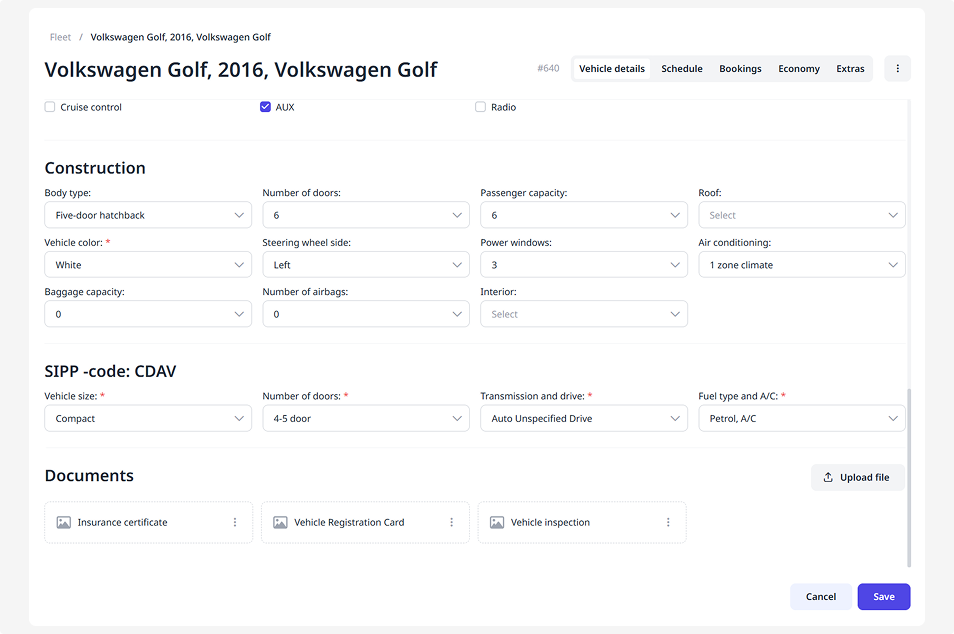This screenshot has height=634, width=954.
Task: Go to the Economy tab
Action: [x=798, y=69]
